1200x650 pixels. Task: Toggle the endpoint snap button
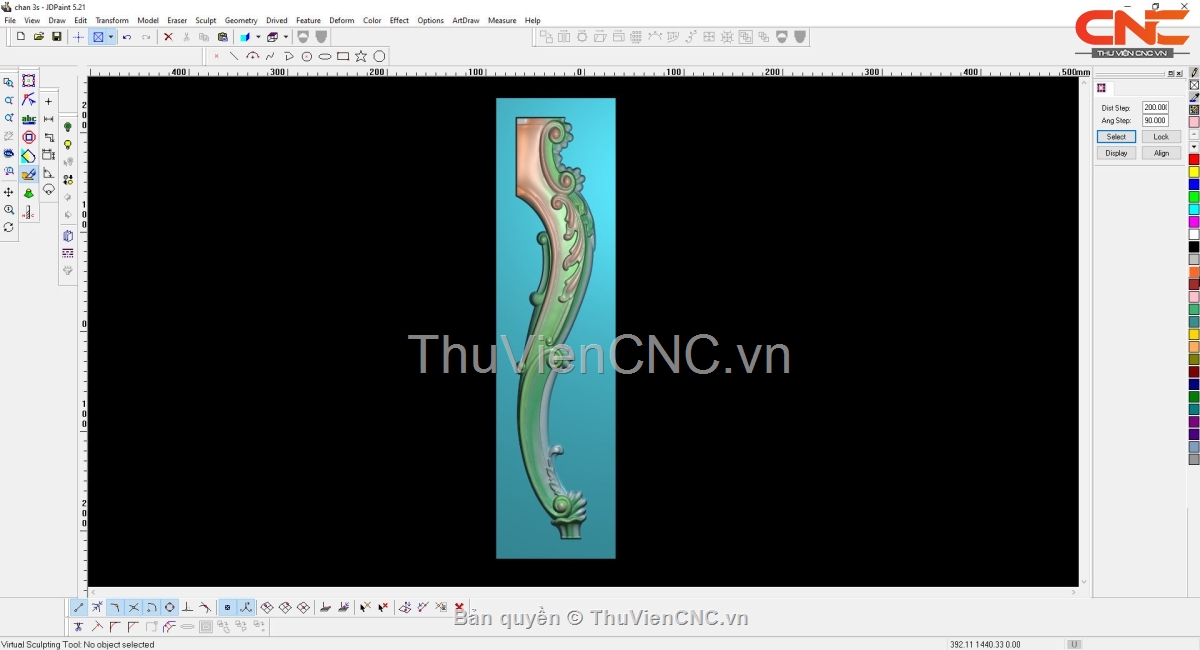tap(79, 608)
